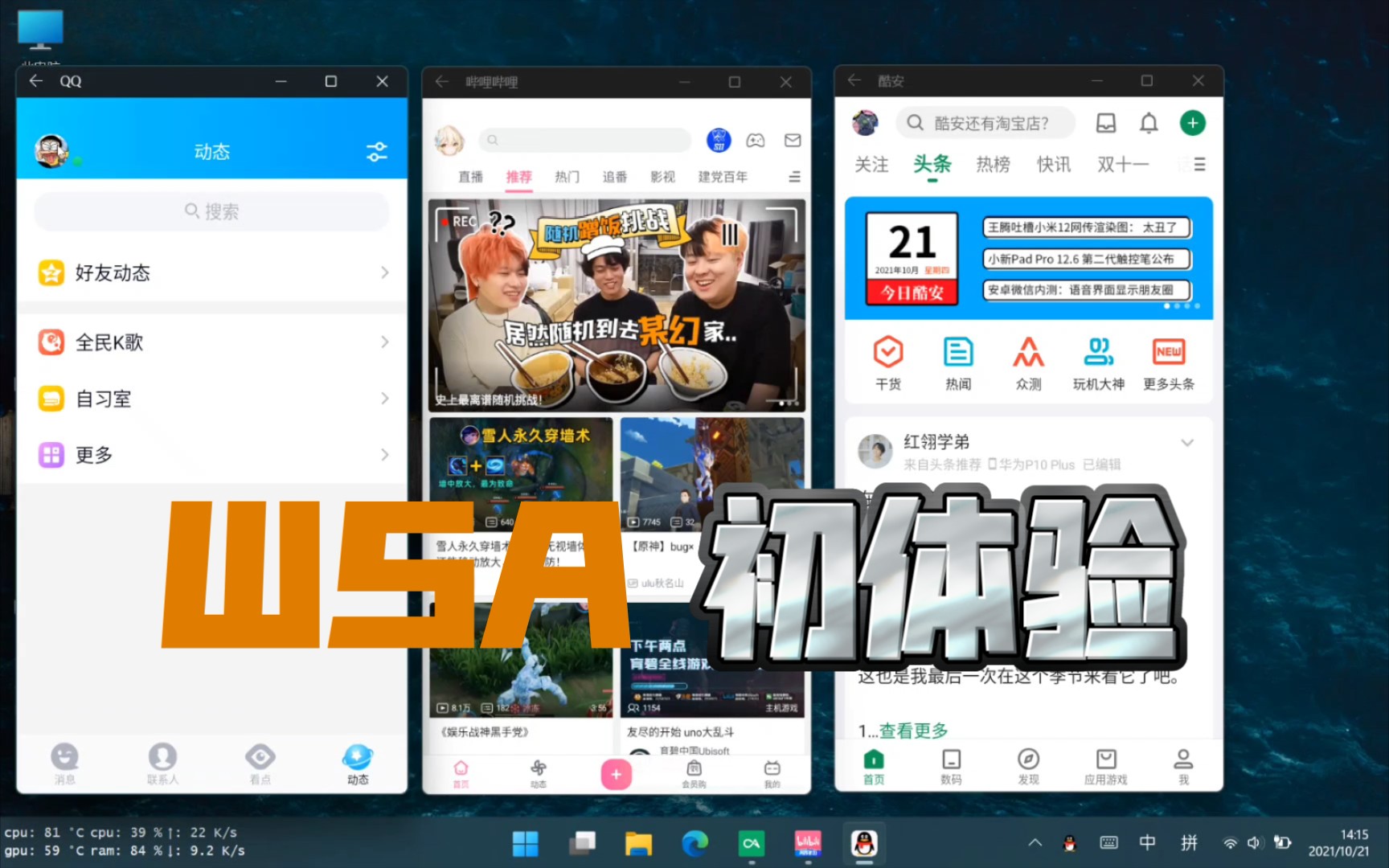Open Bilibili 建党百年 tab
Image resolution: width=1389 pixels, height=868 pixels.
[x=723, y=177]
